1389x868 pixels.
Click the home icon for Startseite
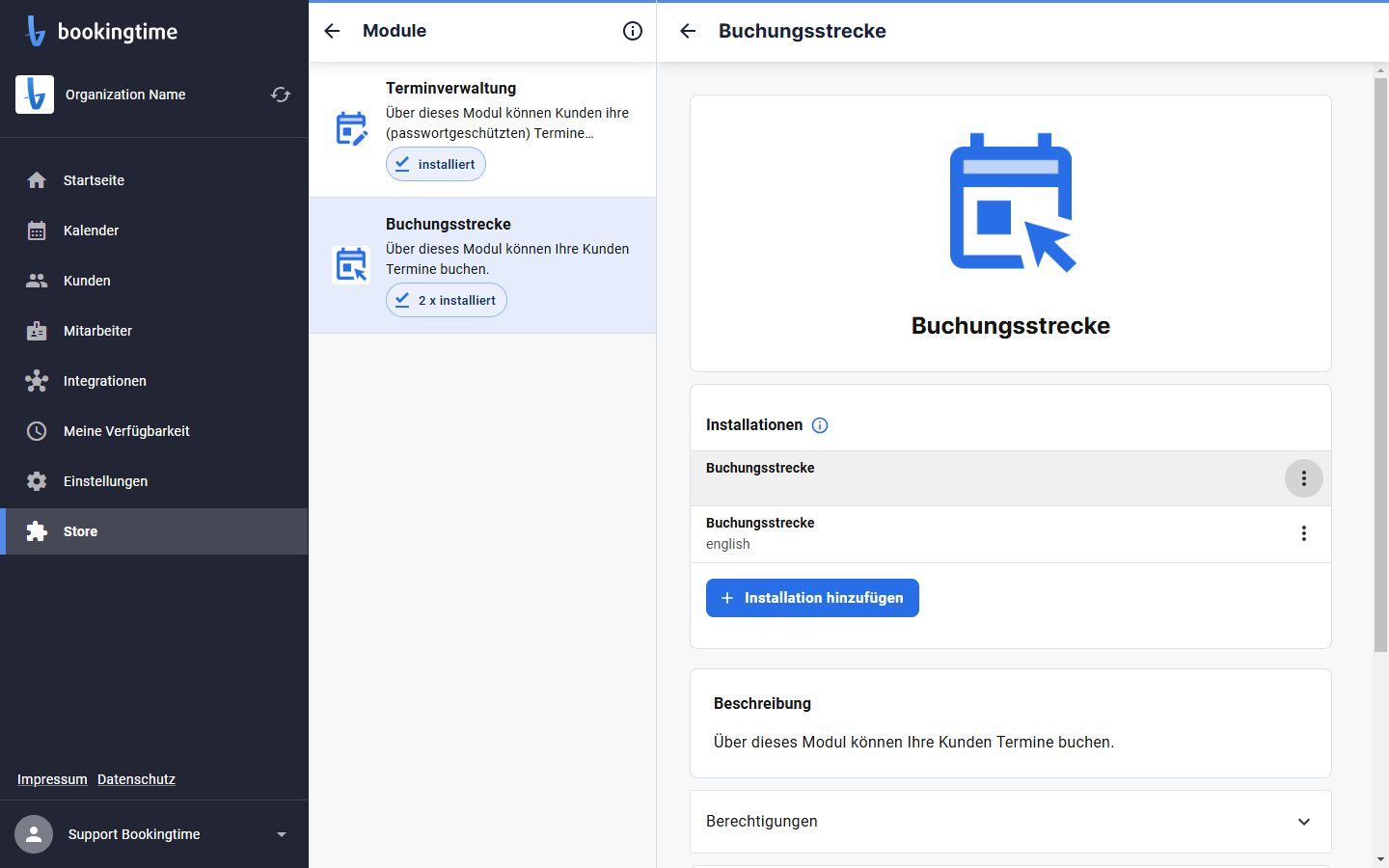[37, 180]
